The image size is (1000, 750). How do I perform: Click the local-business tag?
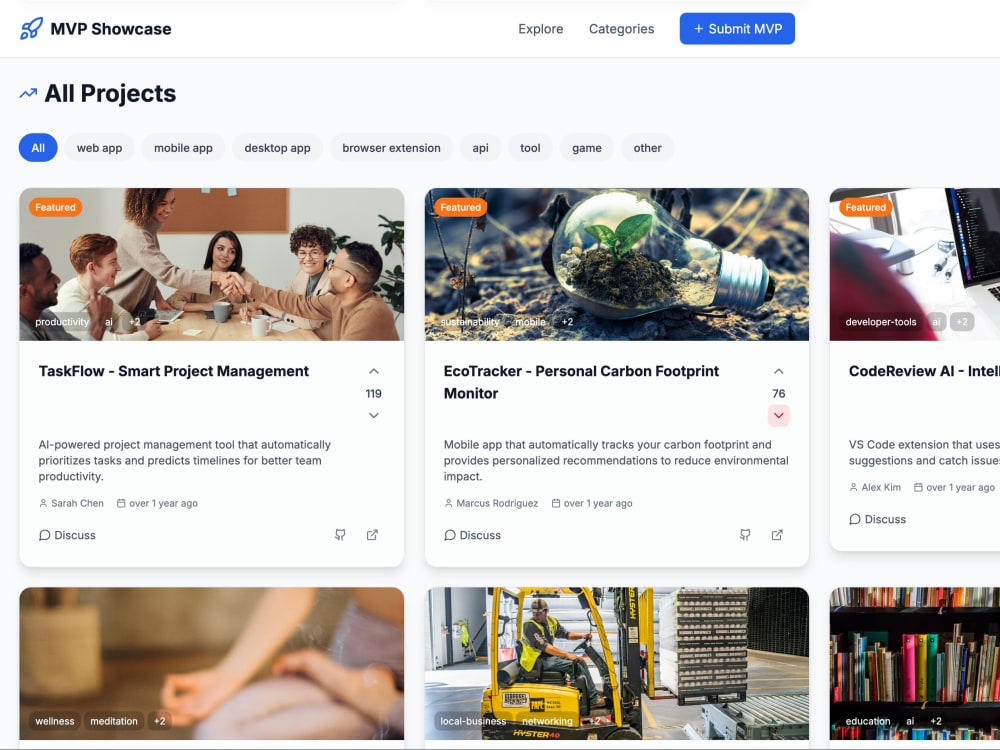(x=473, y=721)
